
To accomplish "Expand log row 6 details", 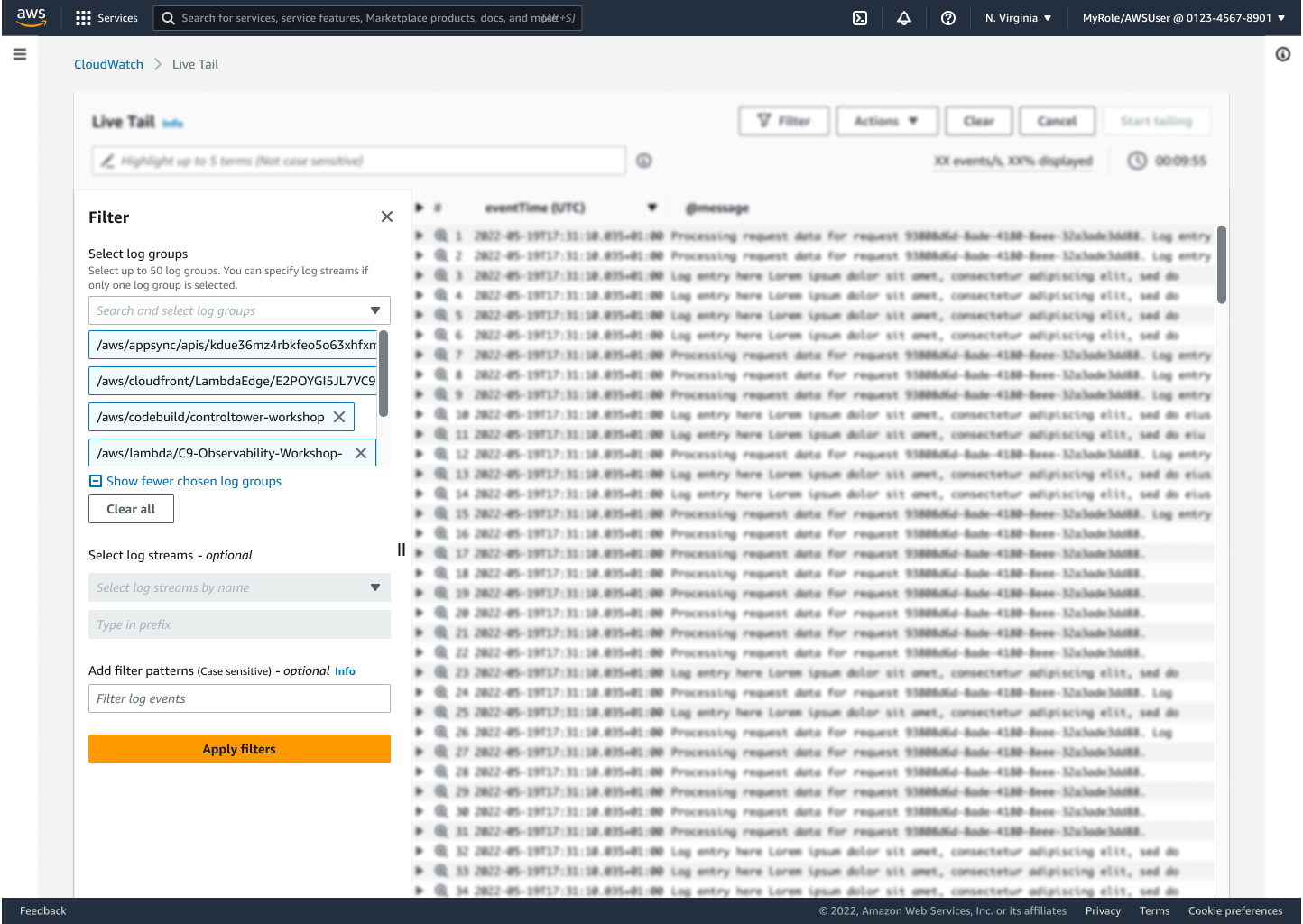I will coord(420,335).
